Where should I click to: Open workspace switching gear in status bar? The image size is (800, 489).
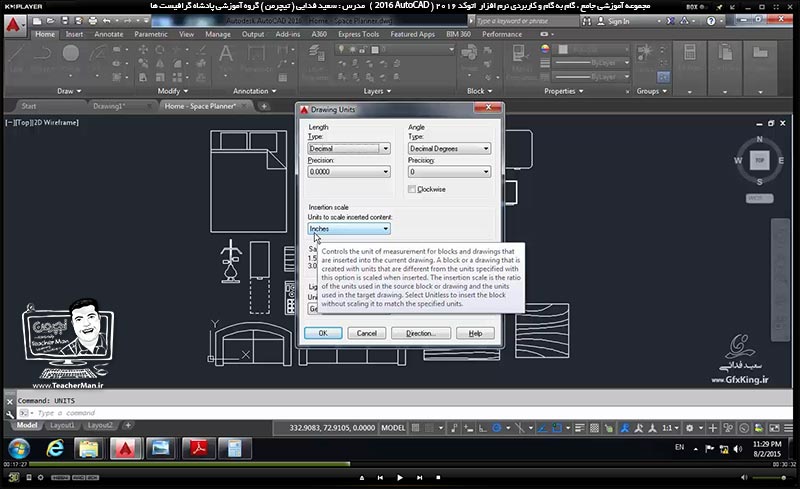coord(690,428)
